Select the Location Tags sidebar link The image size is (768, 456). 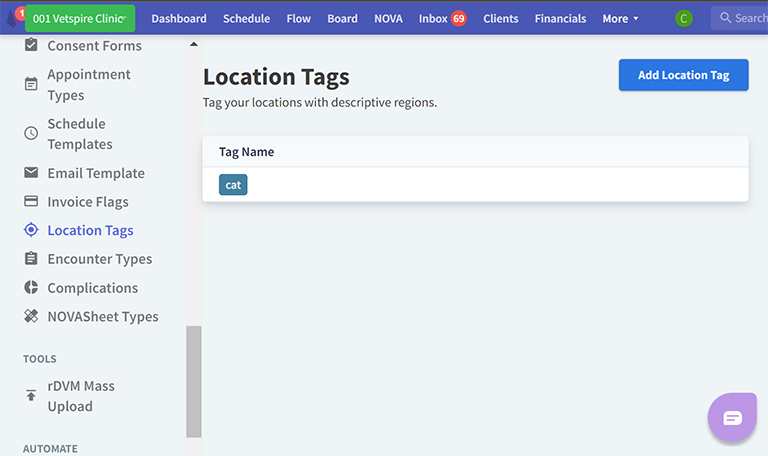90,230
